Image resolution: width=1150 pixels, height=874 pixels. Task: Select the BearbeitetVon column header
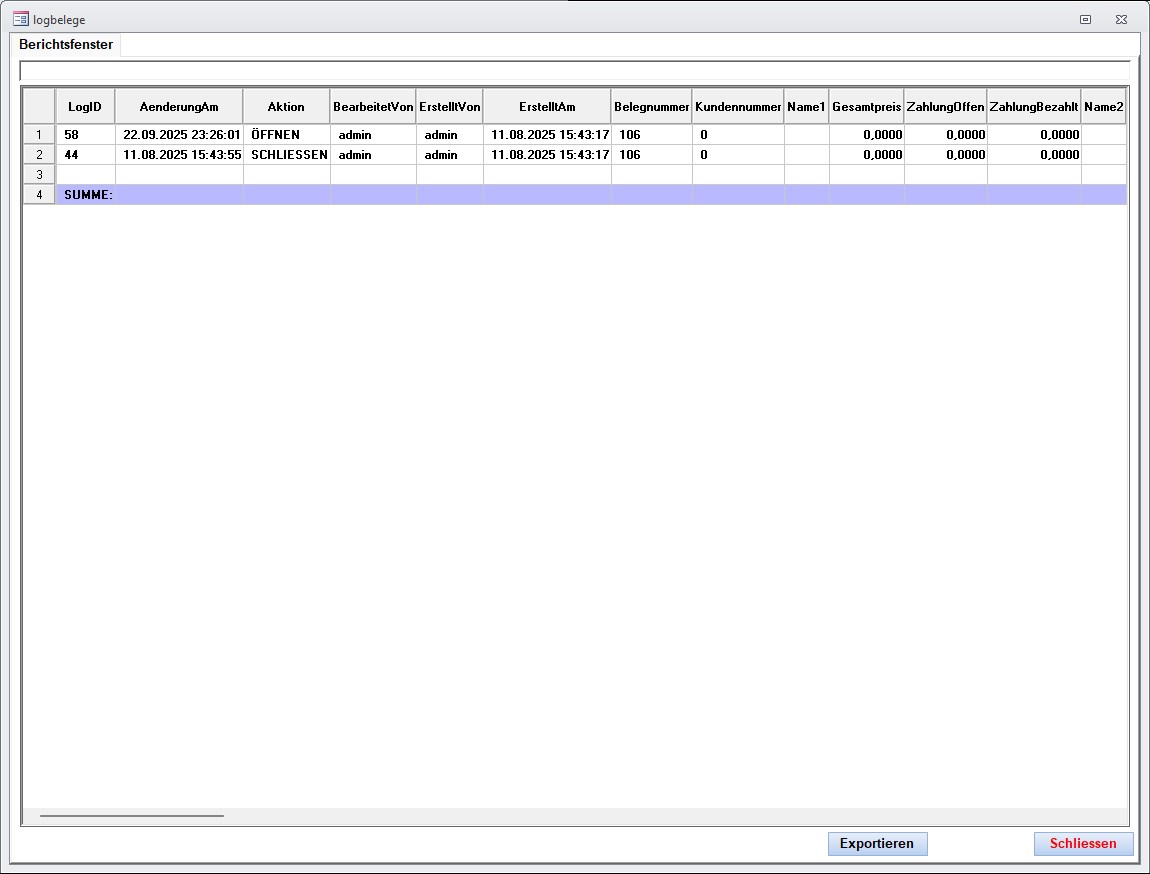pos(373,107)
